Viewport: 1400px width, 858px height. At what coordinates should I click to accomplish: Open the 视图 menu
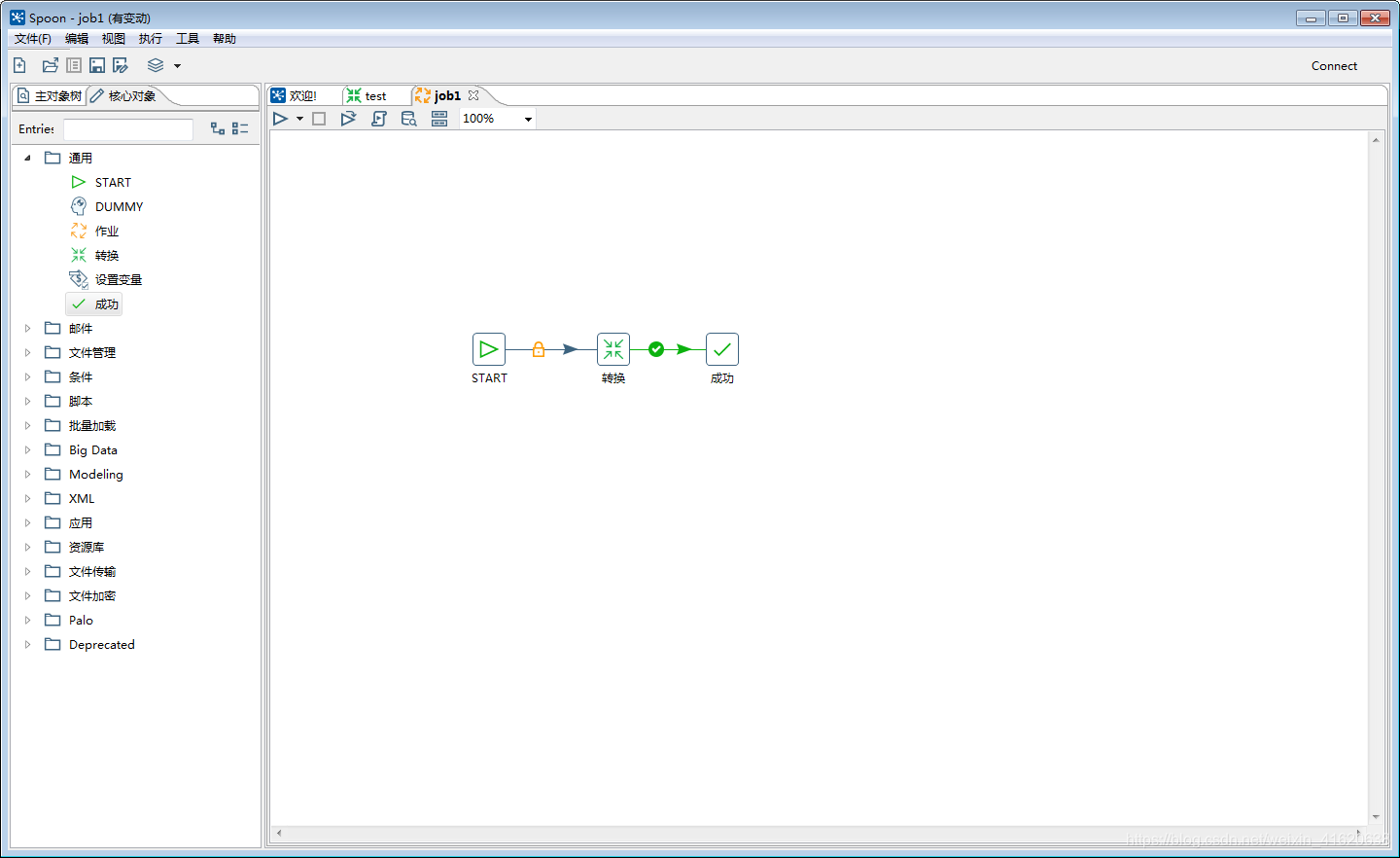(114, 39)
